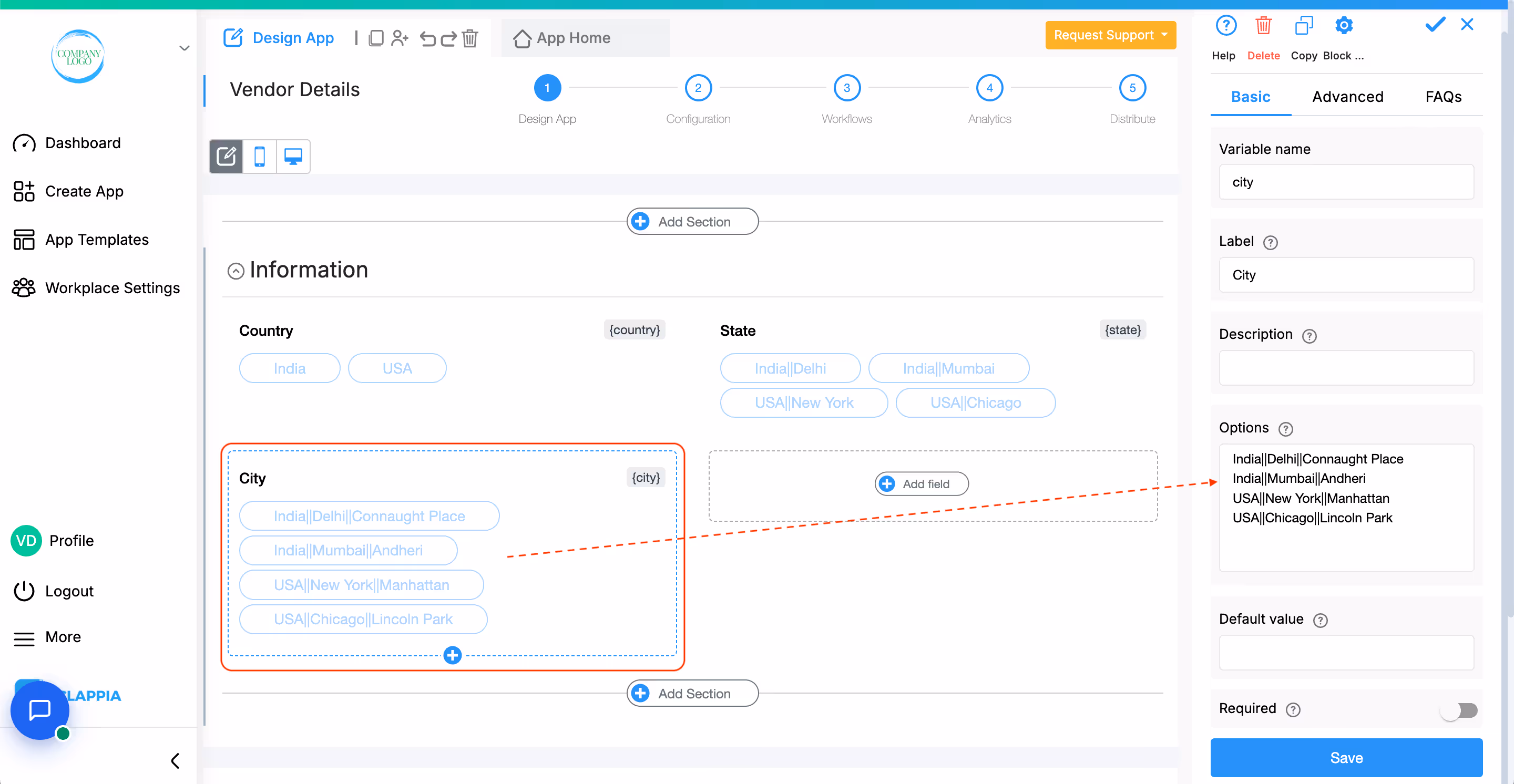Go to step 3 Workflows

846,88
